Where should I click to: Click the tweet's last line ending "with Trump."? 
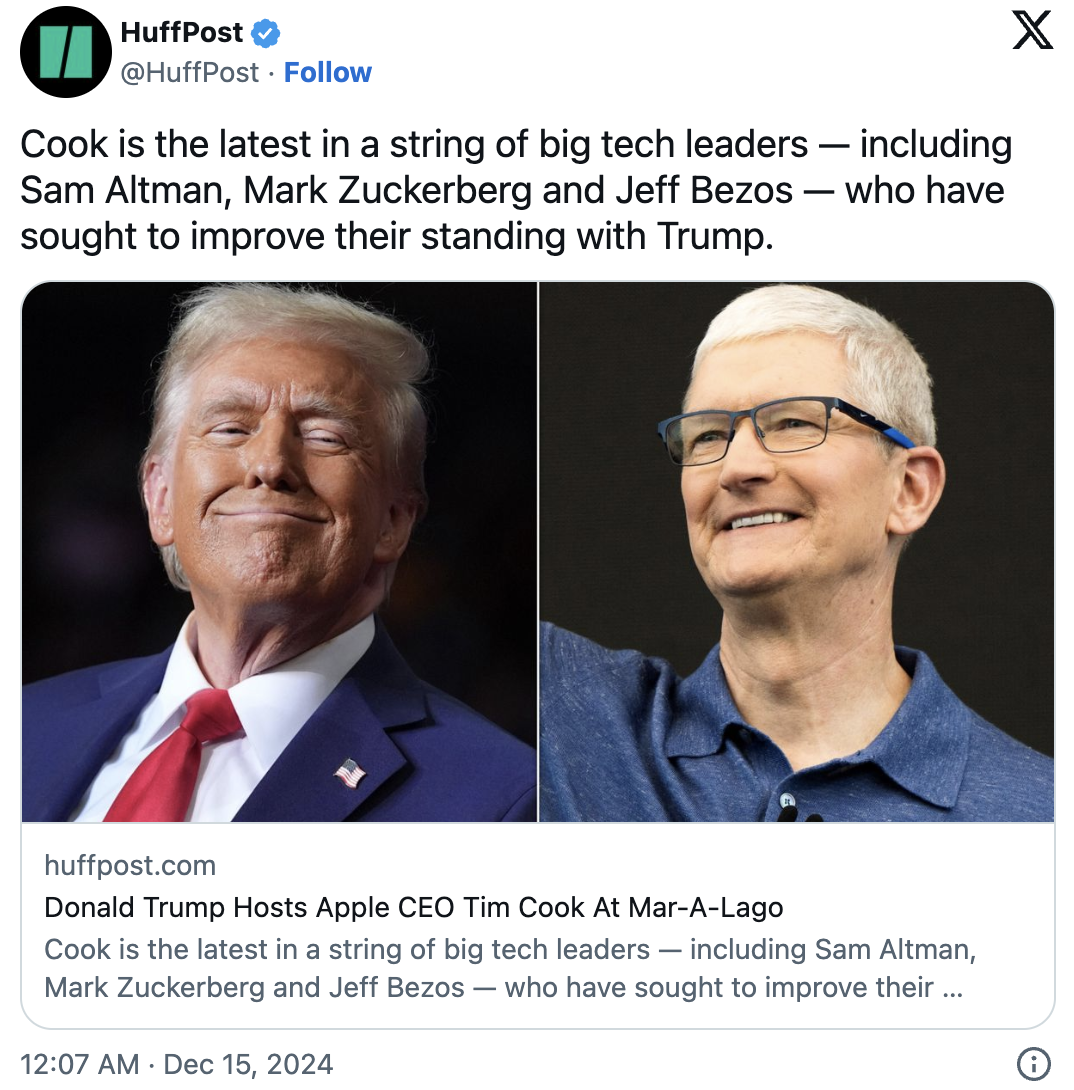[396, 236]
